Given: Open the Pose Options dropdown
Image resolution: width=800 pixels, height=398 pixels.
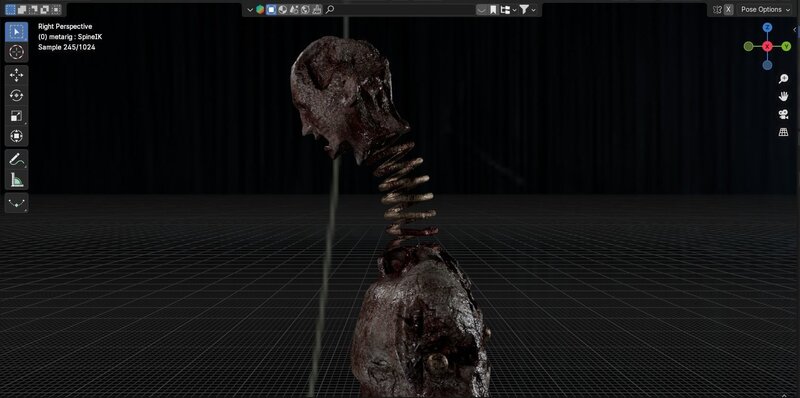Looking at the screenshot, I should [764, 9].
